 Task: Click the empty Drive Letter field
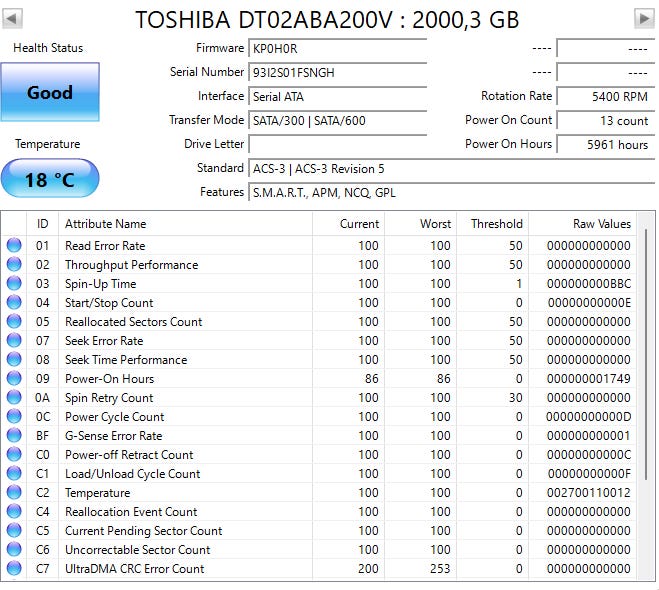coord(338,145)
